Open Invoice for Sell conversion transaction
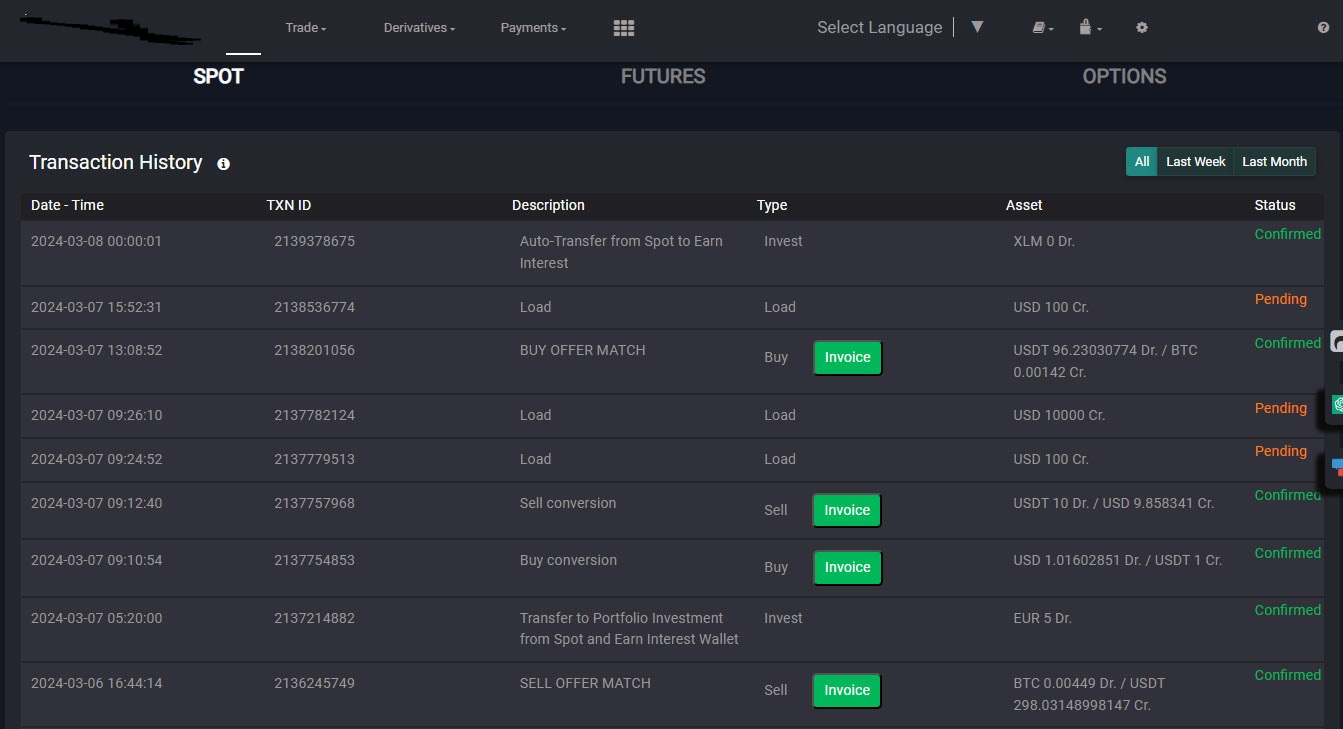 pos(847,511)
